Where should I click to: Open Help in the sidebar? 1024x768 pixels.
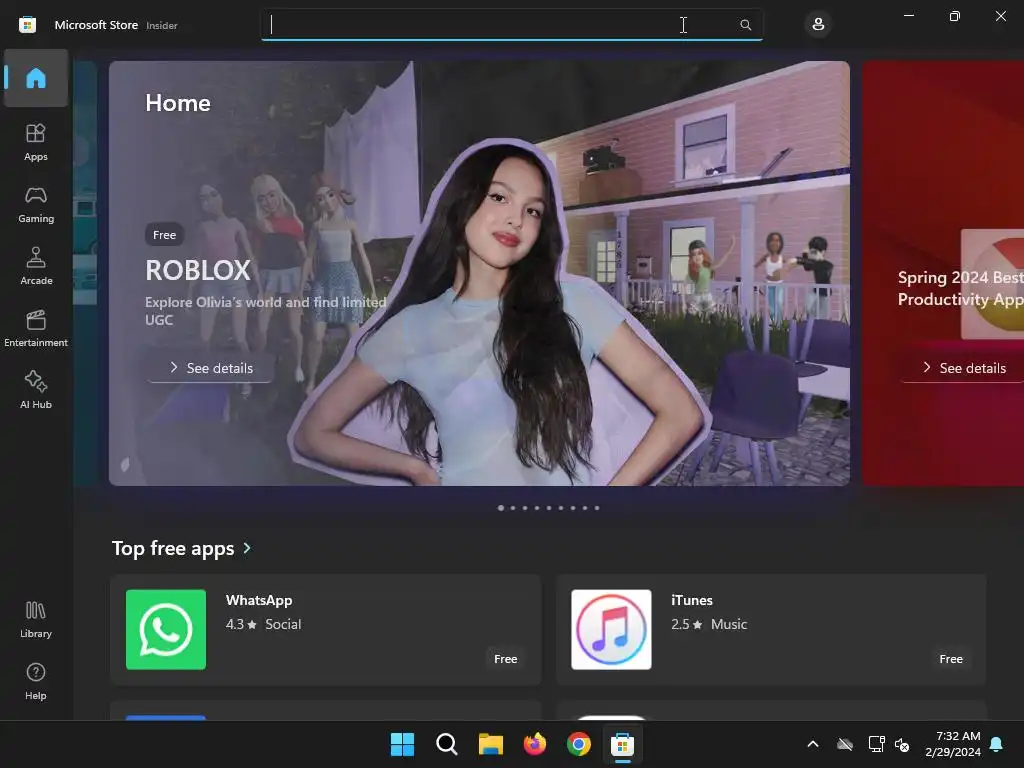point(36,682)
